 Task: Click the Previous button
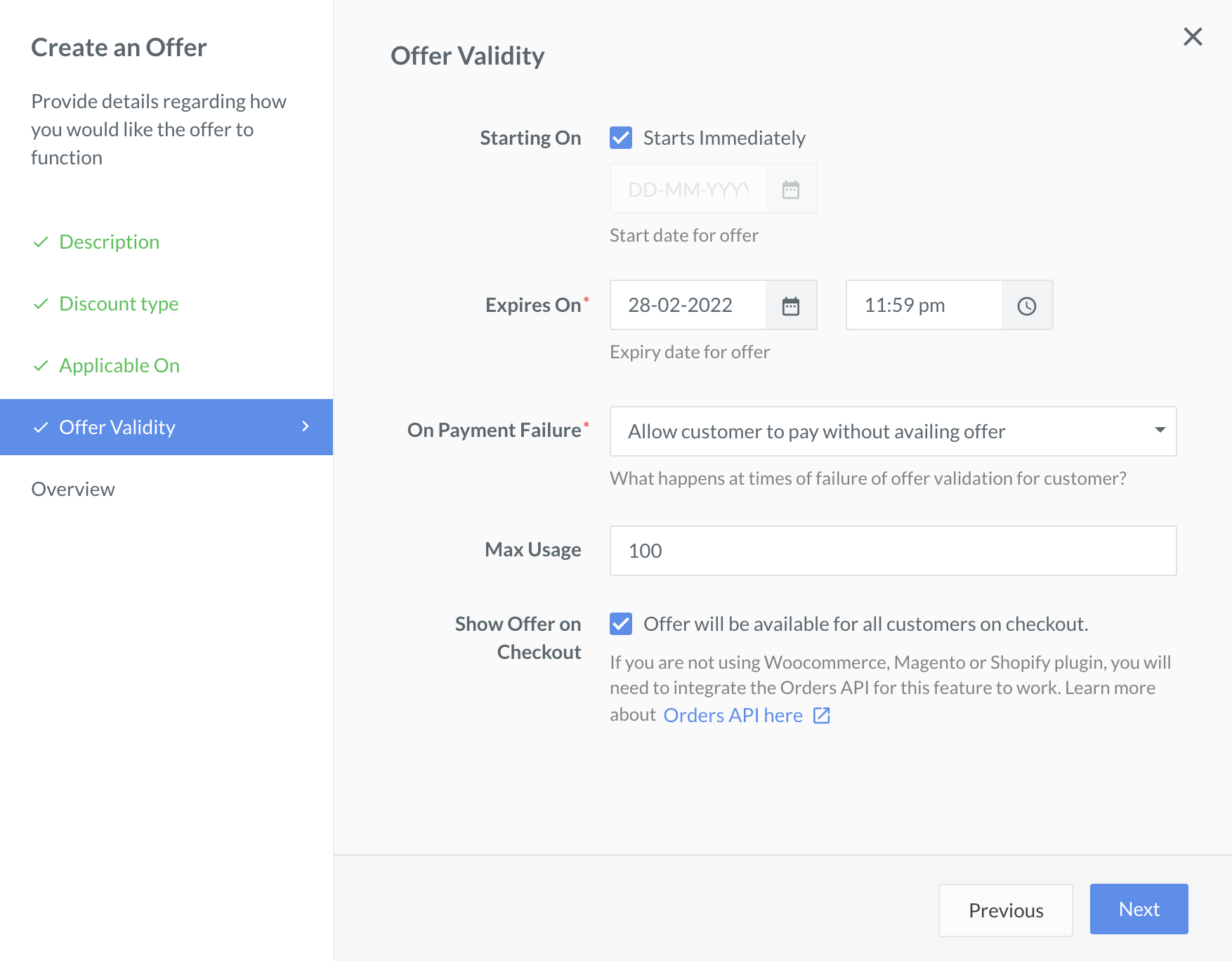coord(1006,910)
